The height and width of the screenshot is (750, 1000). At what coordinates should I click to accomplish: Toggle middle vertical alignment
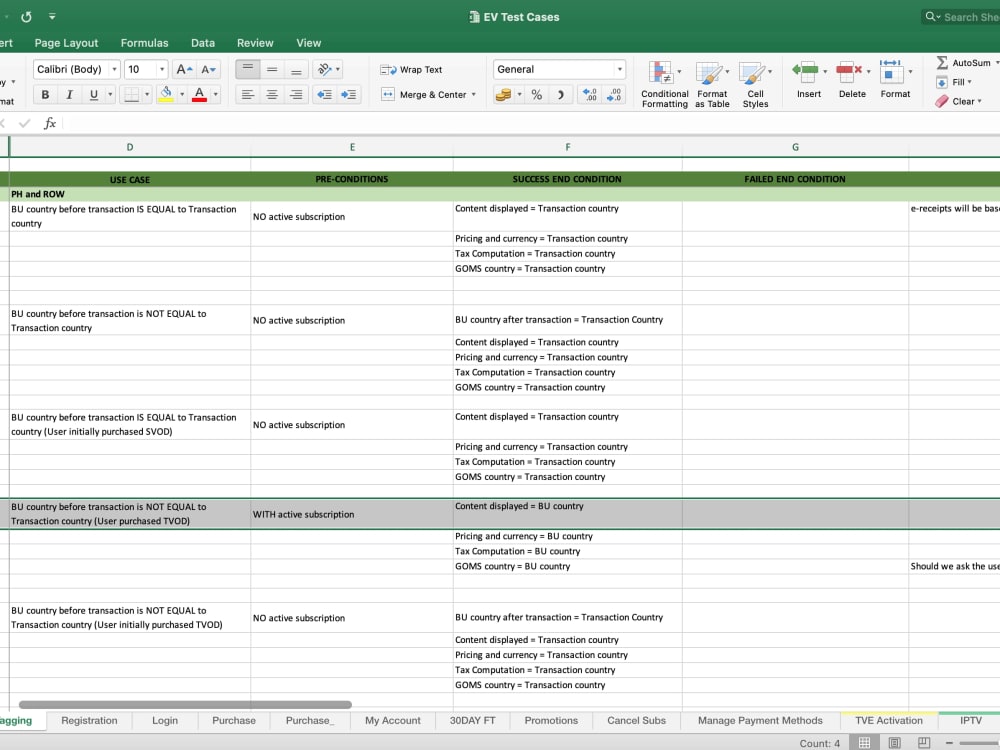click(272, 69)
